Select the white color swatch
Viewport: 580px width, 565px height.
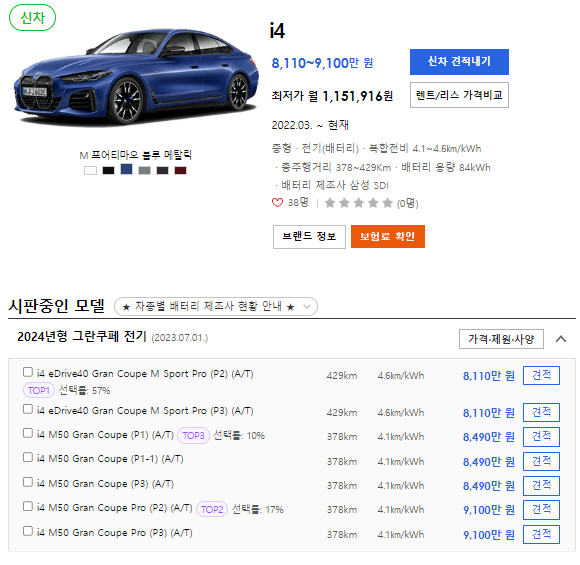[90, 170]
